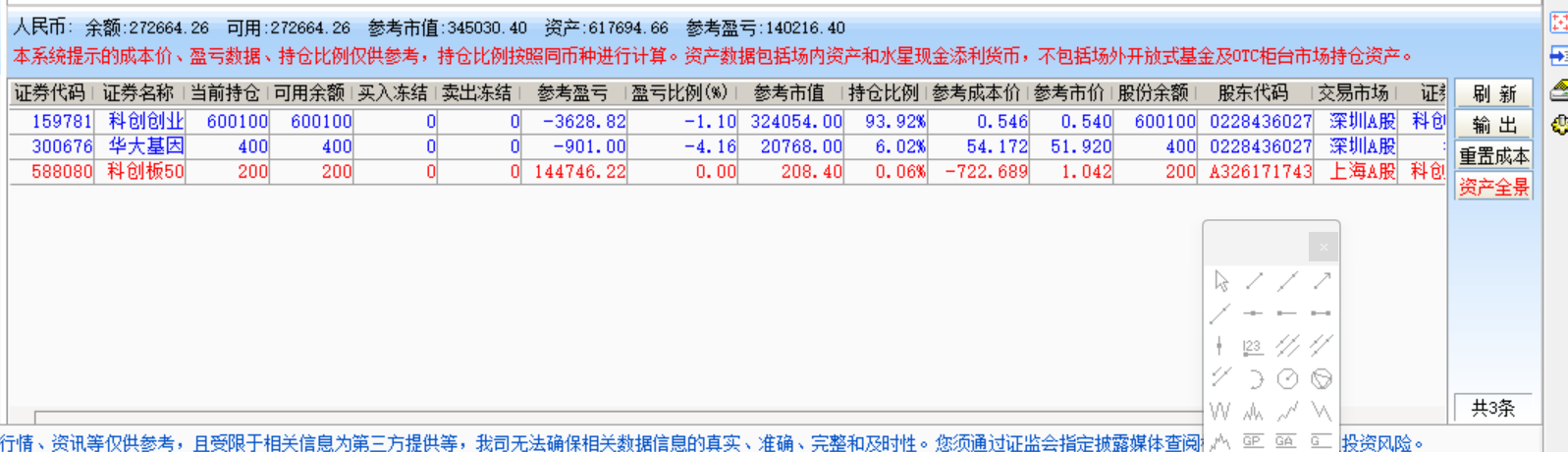
Task: Select the row with code 300676
Action: tap(727, 145)
